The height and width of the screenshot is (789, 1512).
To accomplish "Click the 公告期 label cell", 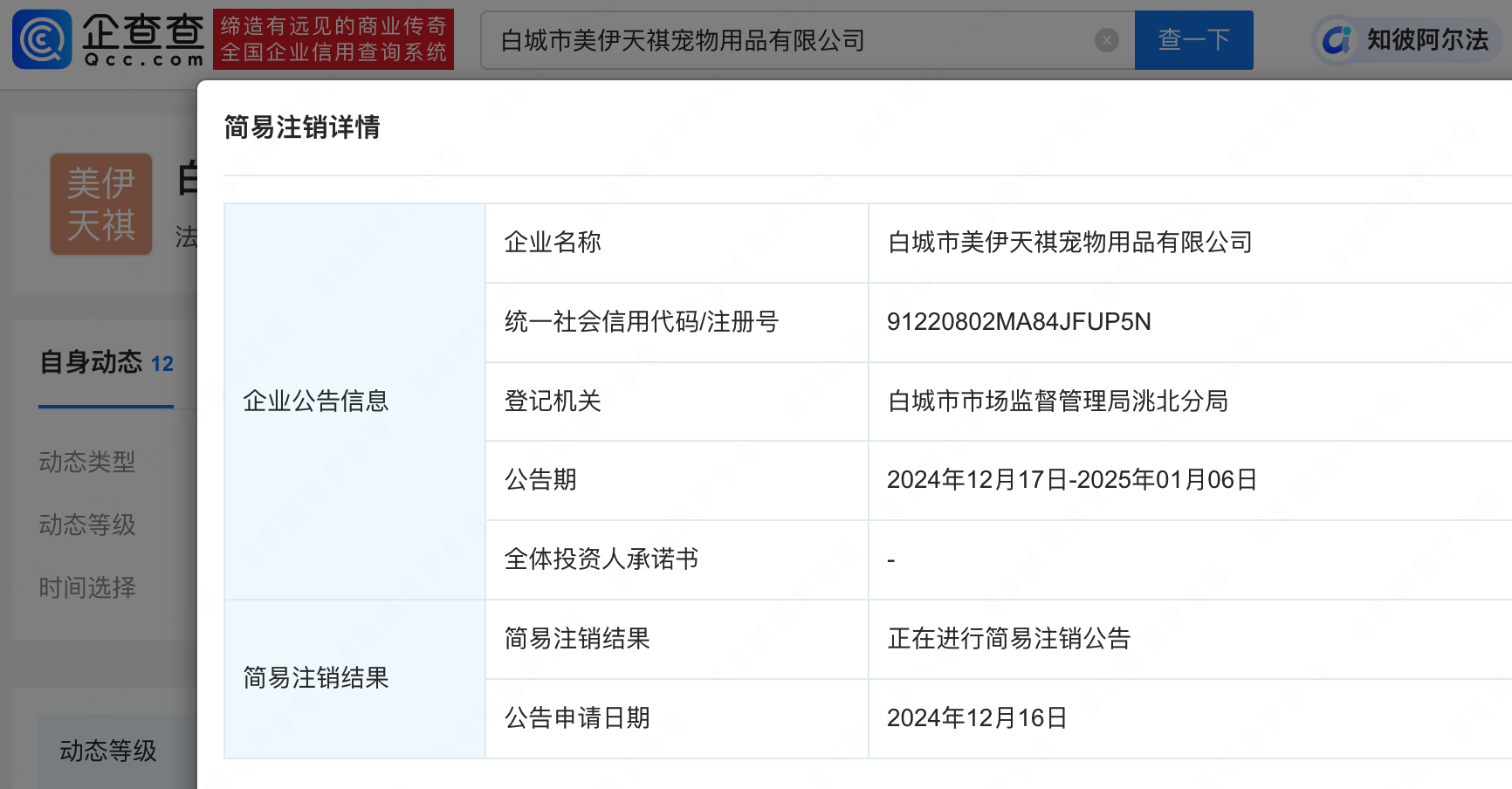I will pos(677,480).
